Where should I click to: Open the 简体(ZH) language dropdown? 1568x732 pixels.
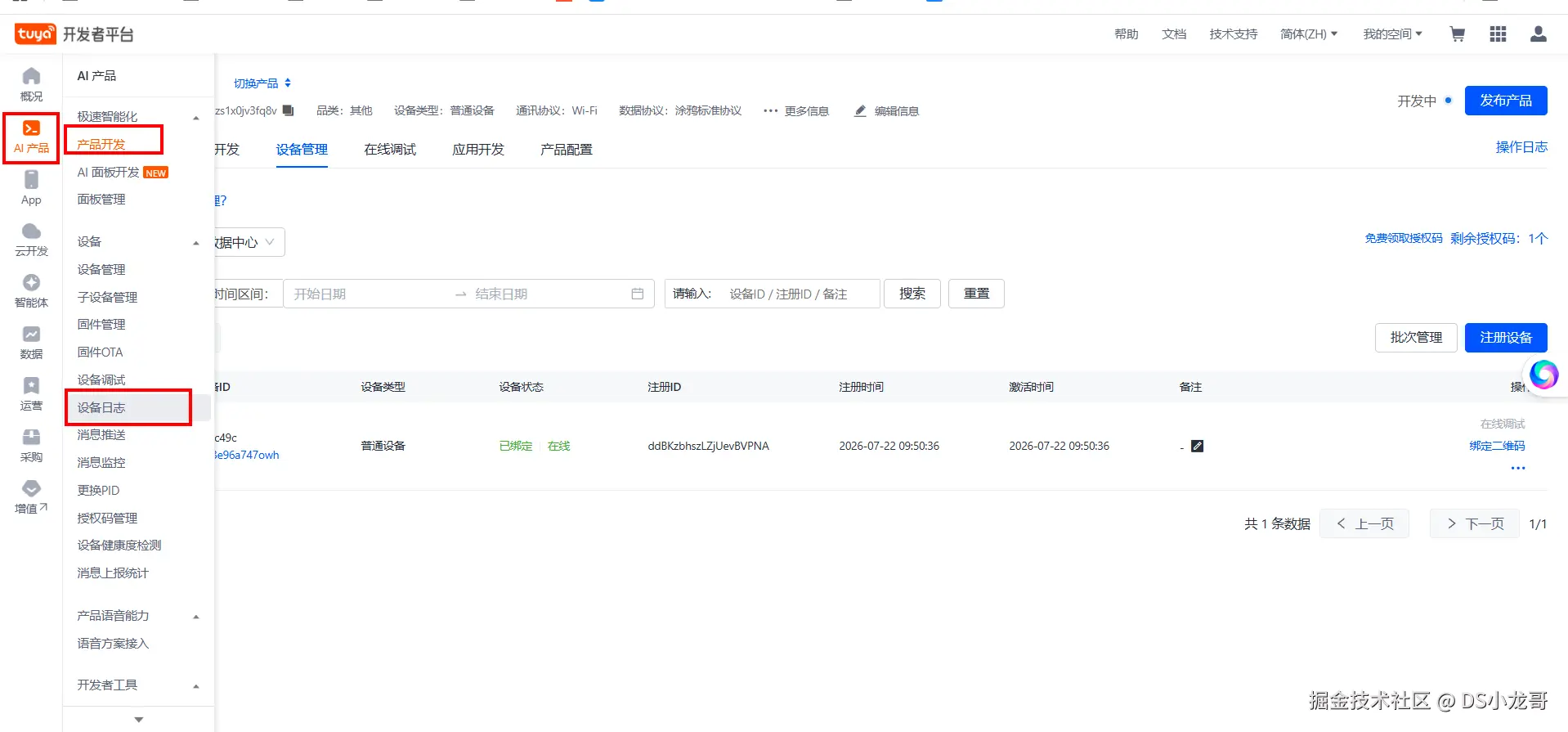point(1308,34)
